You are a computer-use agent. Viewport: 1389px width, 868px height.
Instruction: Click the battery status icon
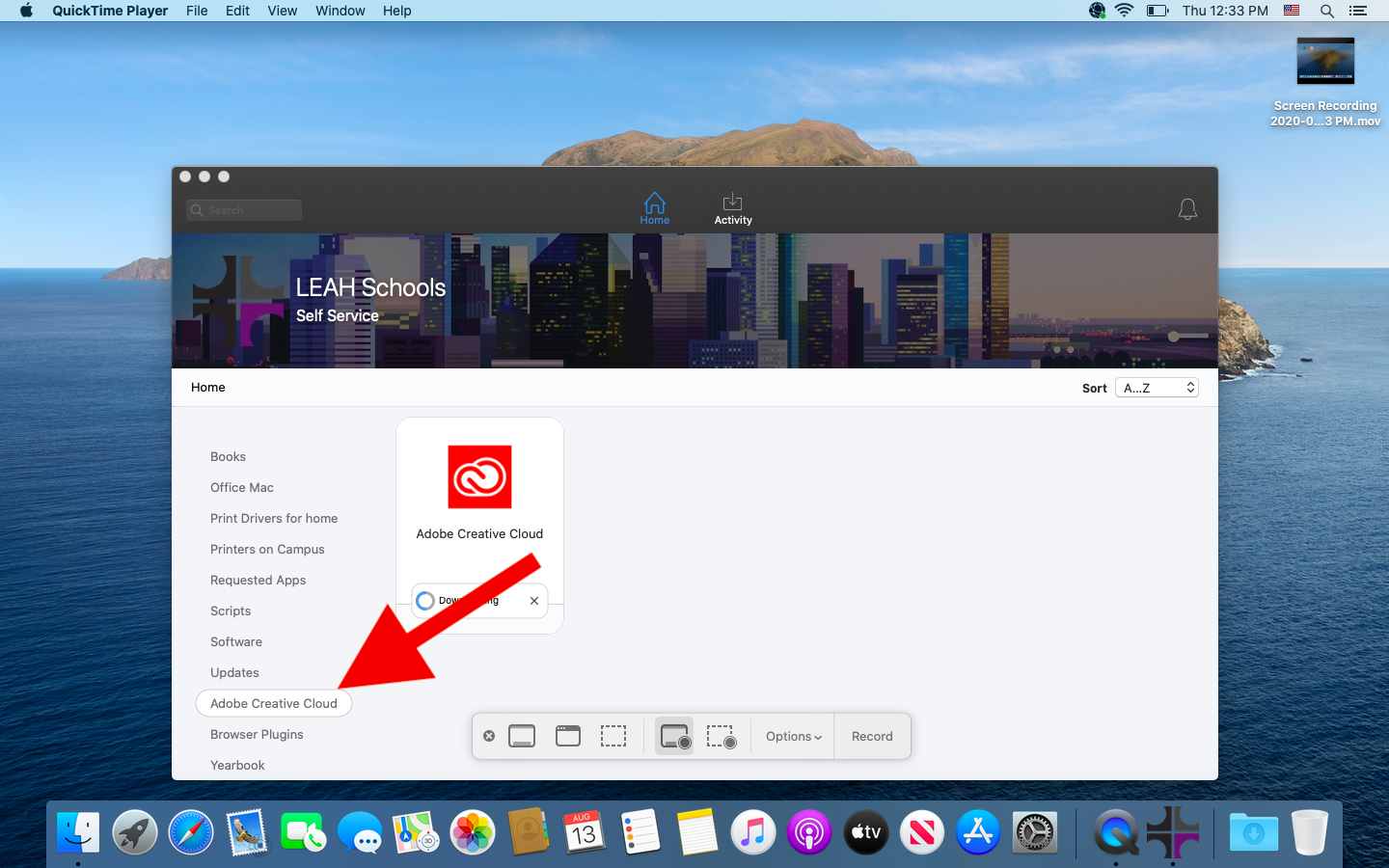pyautogui.click(x=1157, y=11)
